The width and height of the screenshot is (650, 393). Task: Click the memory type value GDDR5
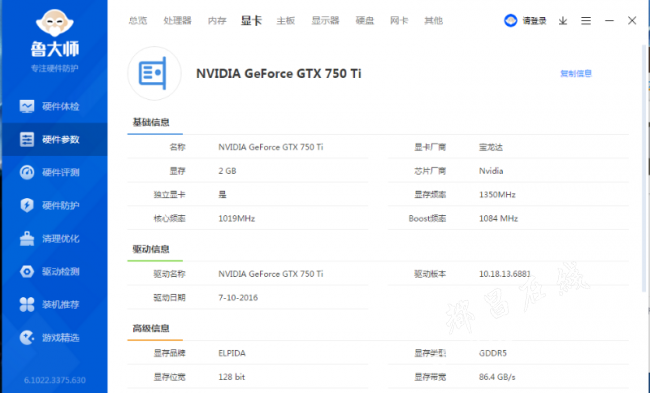[x=492, y=353]
